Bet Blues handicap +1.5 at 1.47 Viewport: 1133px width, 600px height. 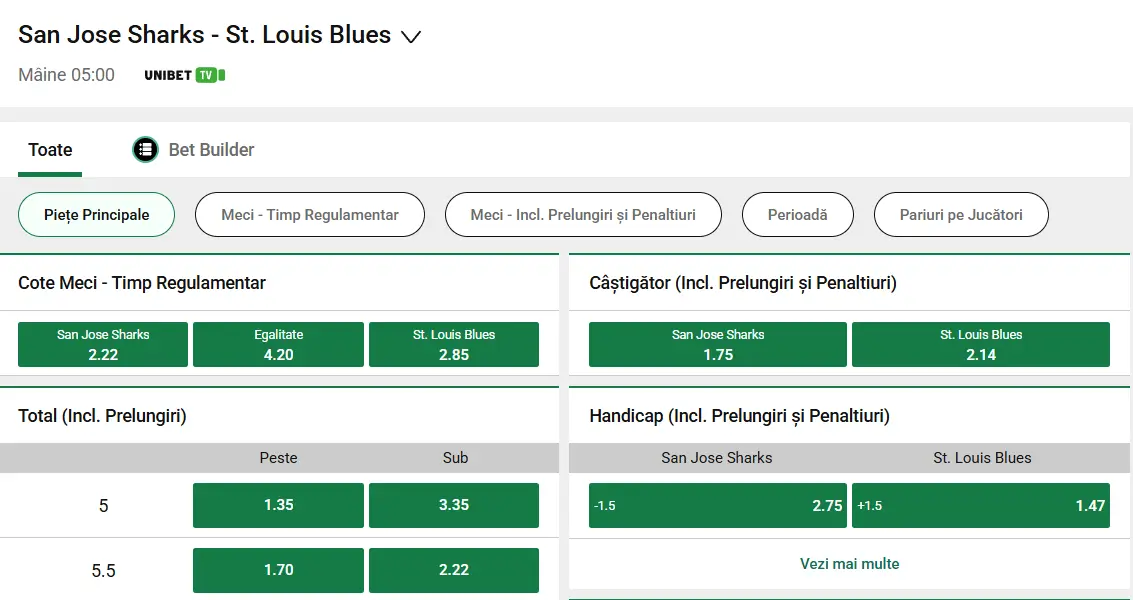(981, 505)
